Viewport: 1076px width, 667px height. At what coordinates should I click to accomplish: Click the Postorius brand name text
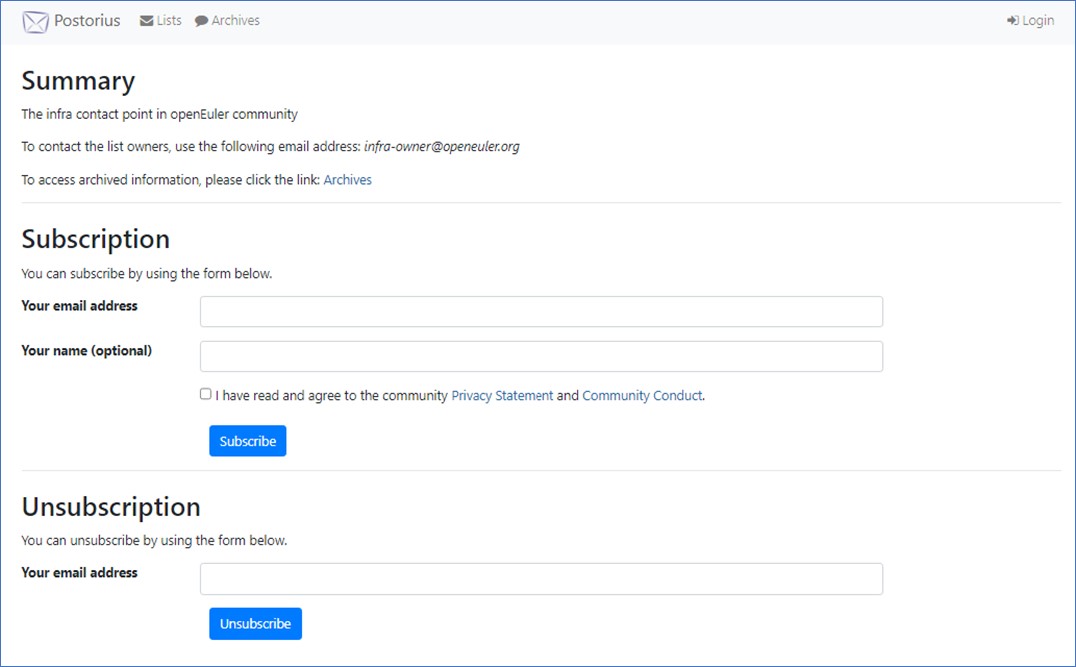pyautogui.click(x=87, y=21)
